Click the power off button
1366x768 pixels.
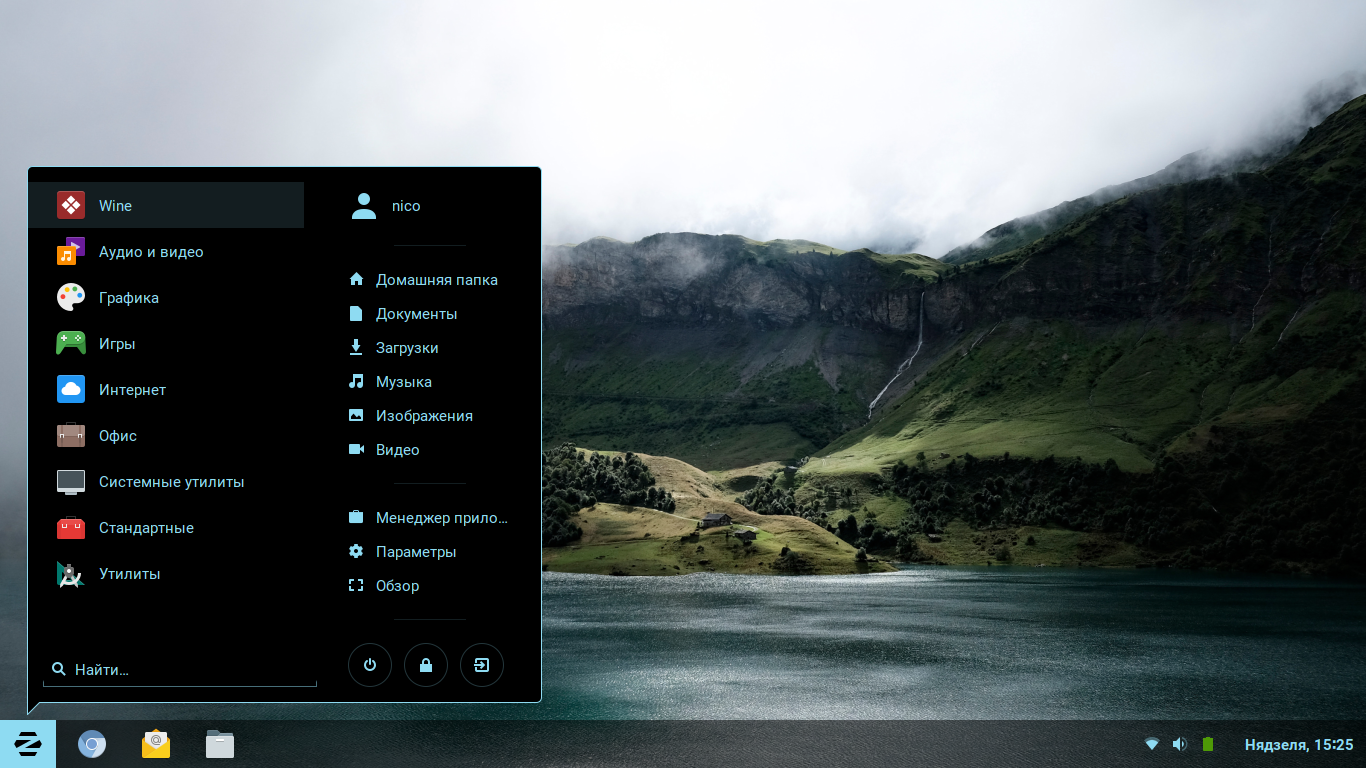[370, 665]
